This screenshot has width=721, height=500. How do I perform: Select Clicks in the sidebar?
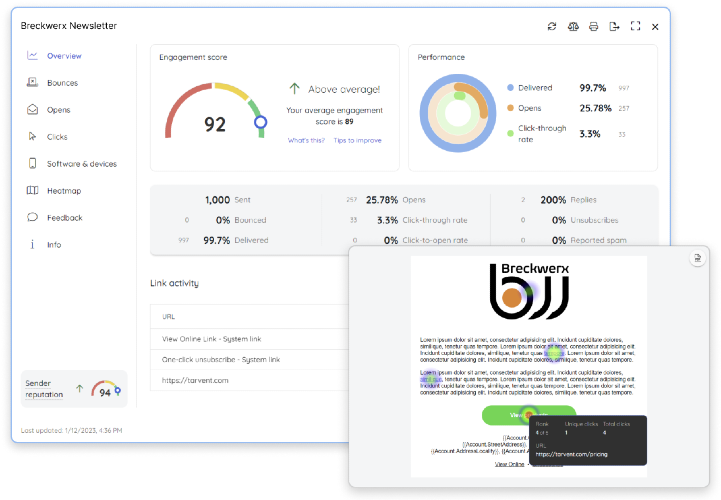[57, 137]
